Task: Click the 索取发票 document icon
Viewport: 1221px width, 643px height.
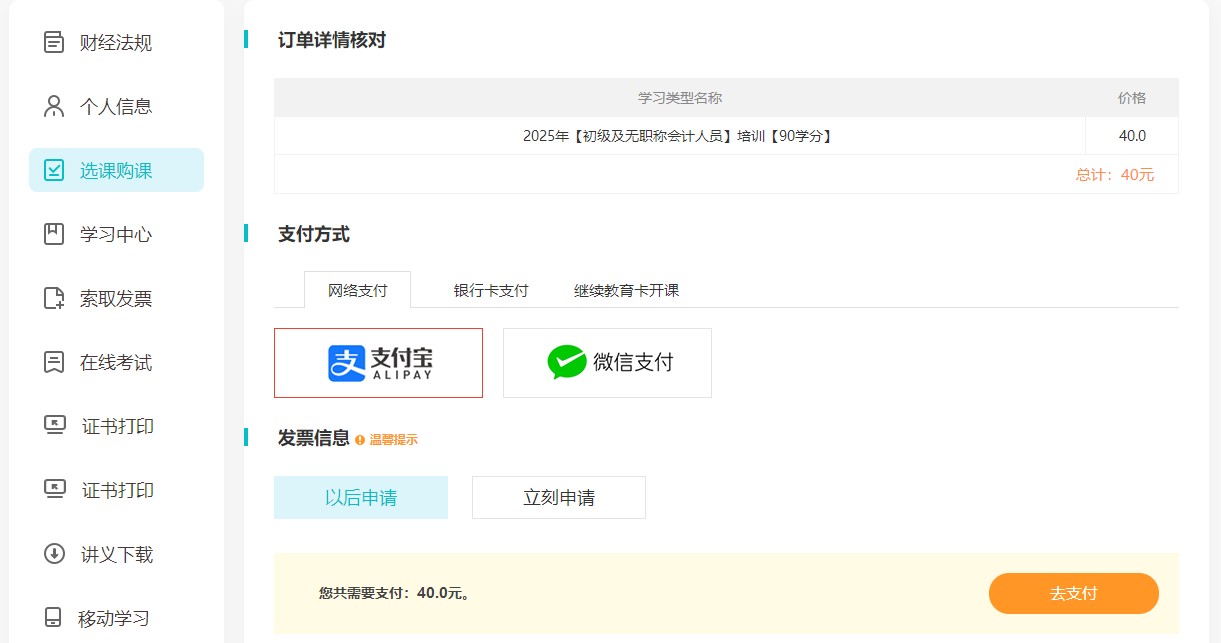Action: pyautogui.click(x=54, y=298)
